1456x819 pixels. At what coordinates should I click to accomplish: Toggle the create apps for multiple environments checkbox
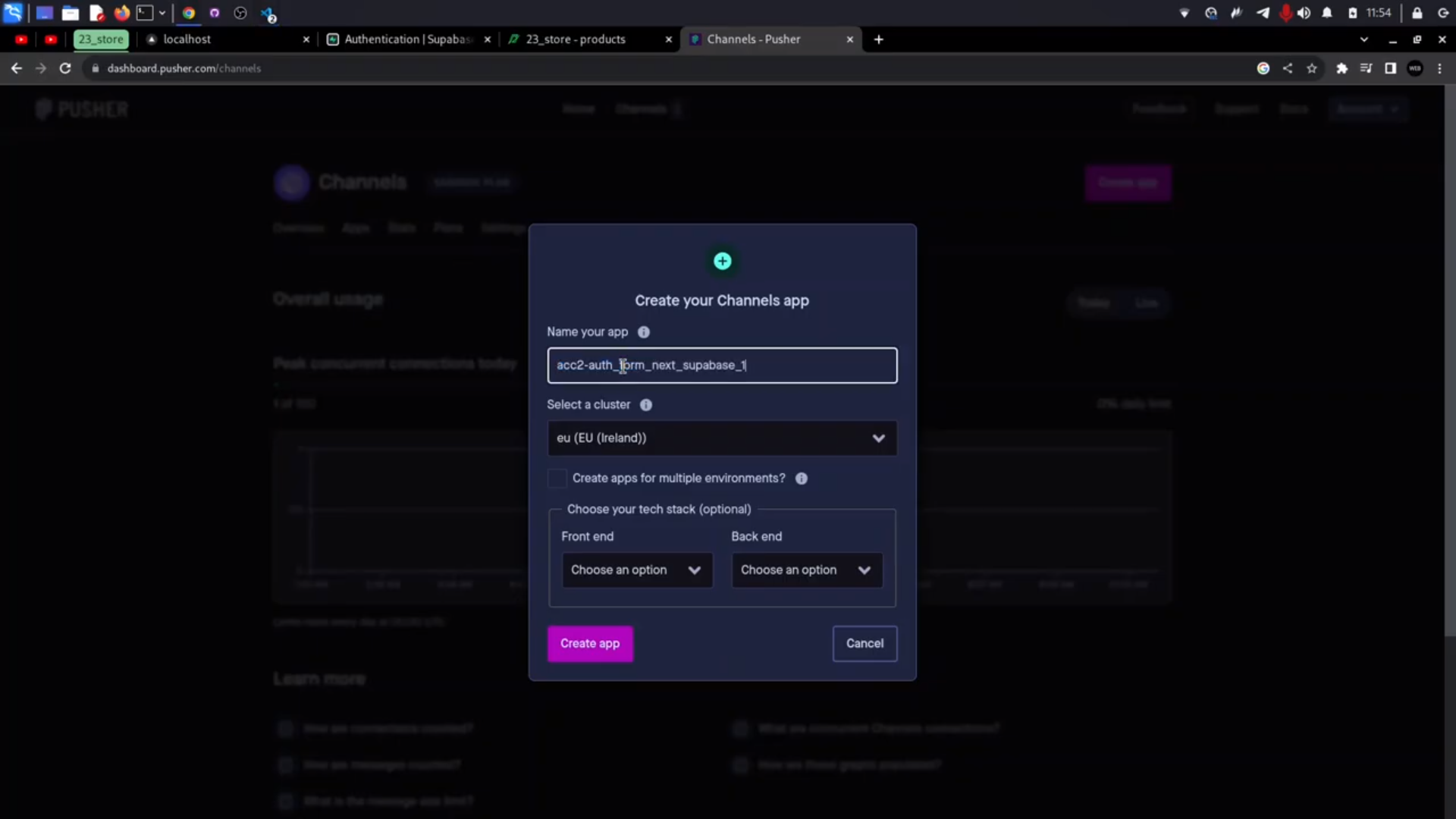pyautogui.click(x=557, y=478)
